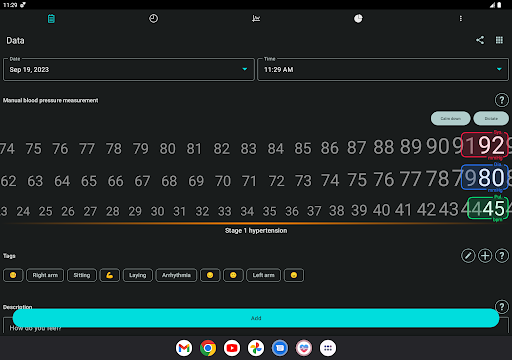Switch to the chart graph tab
The width and height of the screenshot is (512, 360).
[256, 19]
